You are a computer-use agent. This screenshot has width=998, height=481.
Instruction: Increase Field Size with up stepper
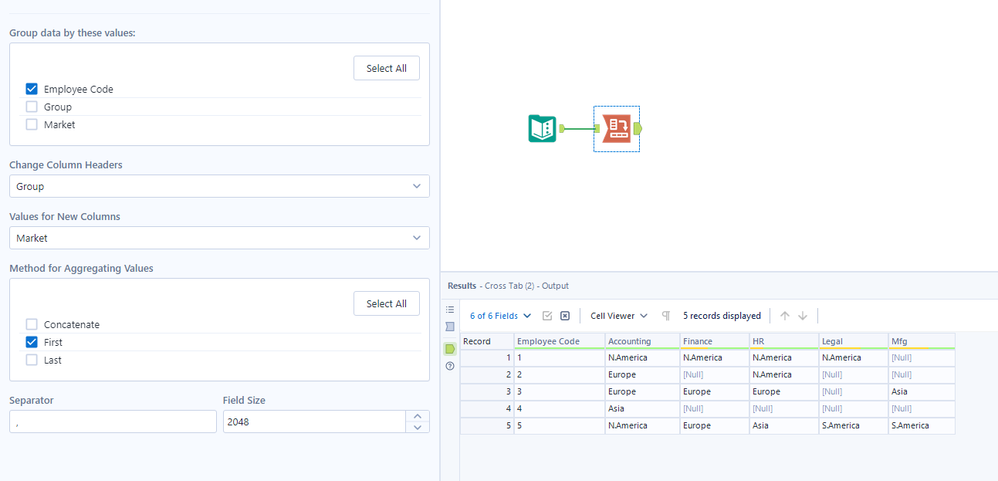click(x=418, y=416)
